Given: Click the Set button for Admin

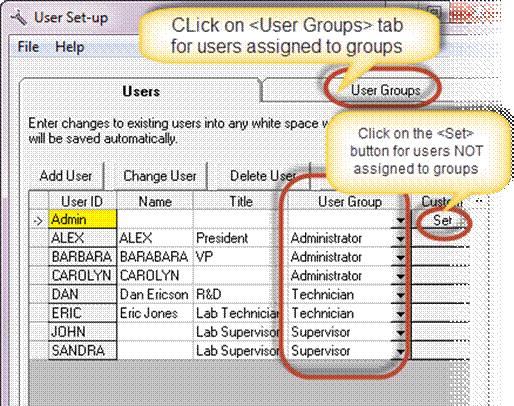Looking at the screenshot, I should pyautogui.click(x=442, y=220).
